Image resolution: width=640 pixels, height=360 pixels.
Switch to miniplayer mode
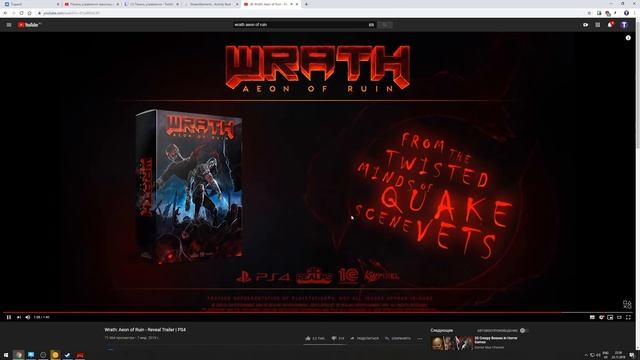coord(610,317)
